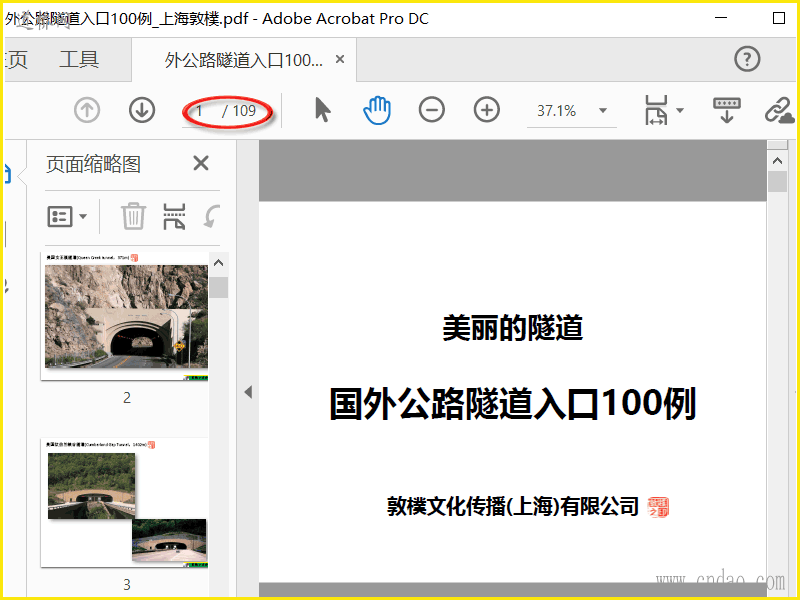
Task: Select page 2 tunnel thumbnail
Action: tap(125, 316)
